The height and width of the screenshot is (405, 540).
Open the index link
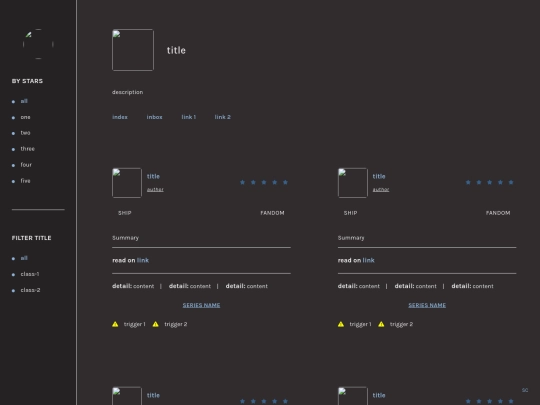tap(120, 117)
